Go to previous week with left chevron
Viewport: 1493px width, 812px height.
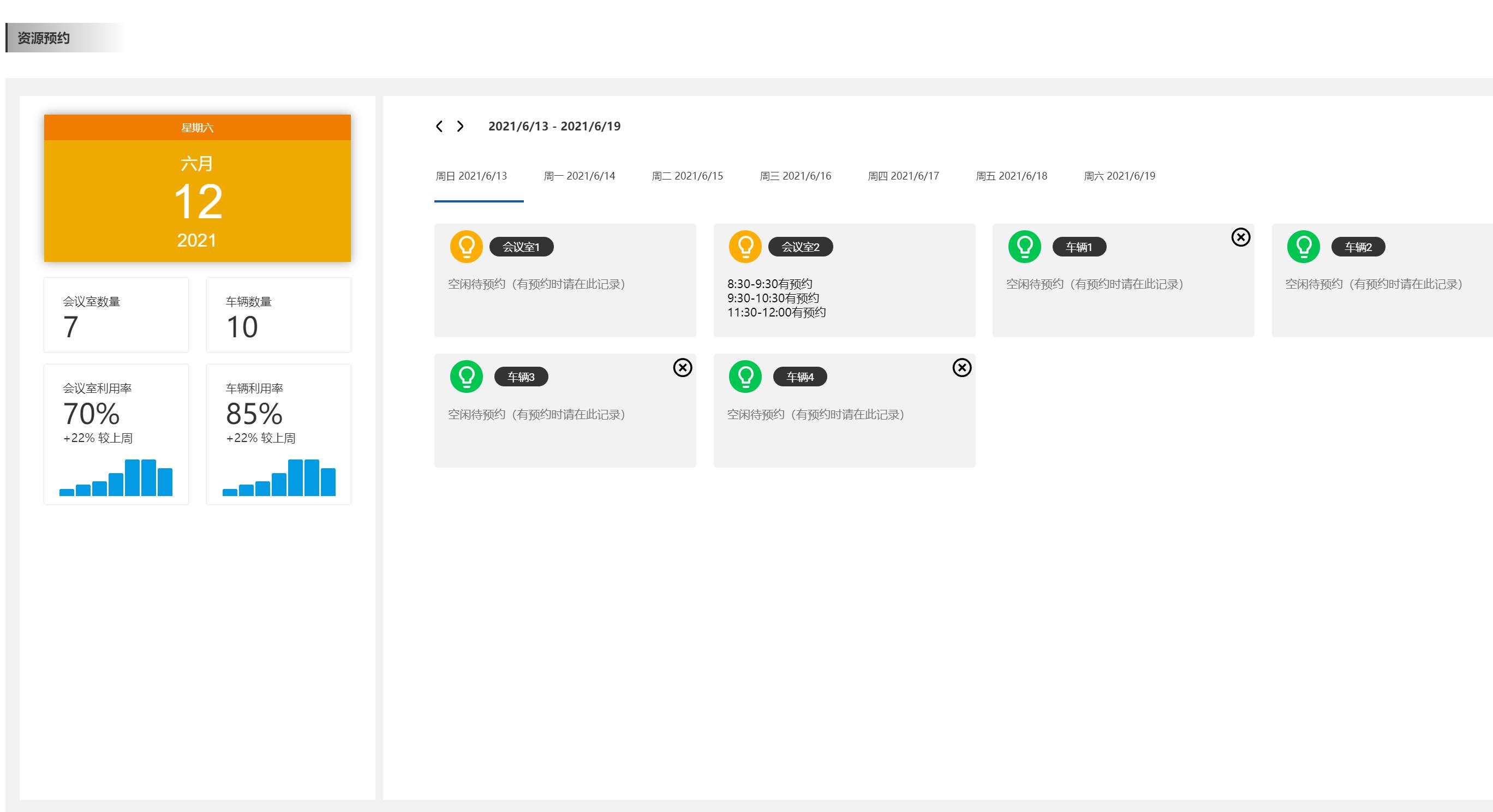[x=439, y=127]
